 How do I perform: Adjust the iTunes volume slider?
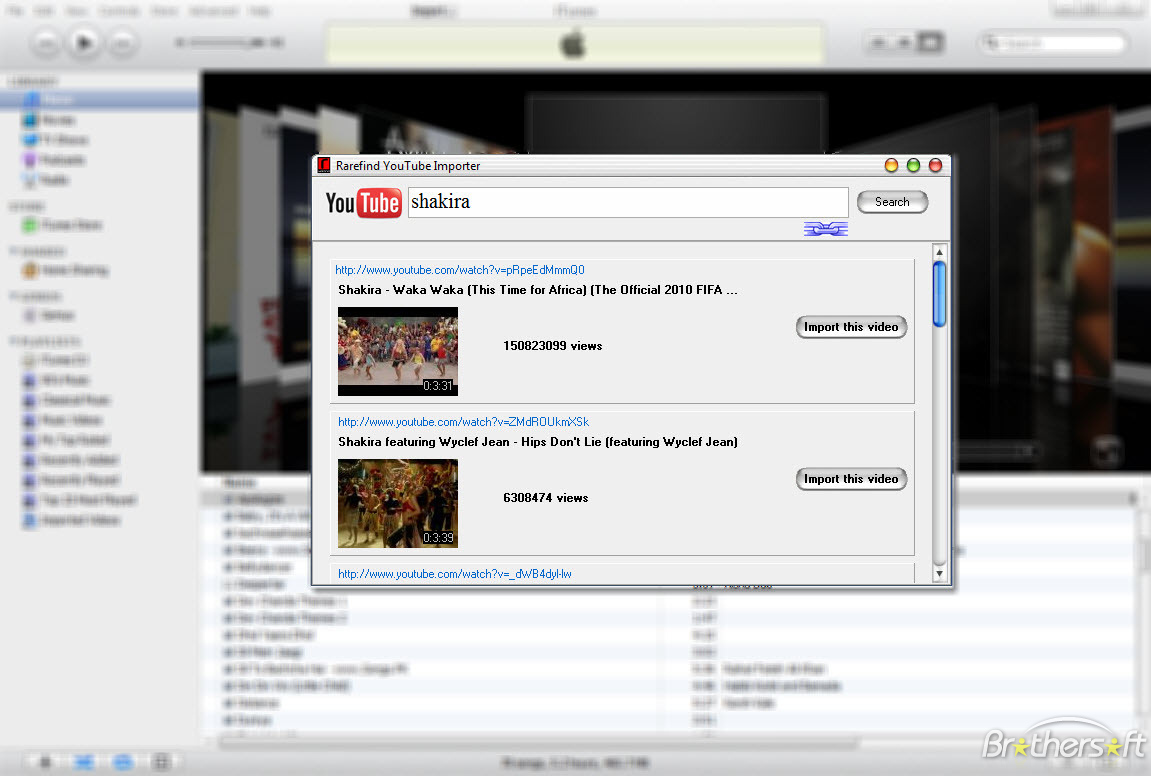230,43
